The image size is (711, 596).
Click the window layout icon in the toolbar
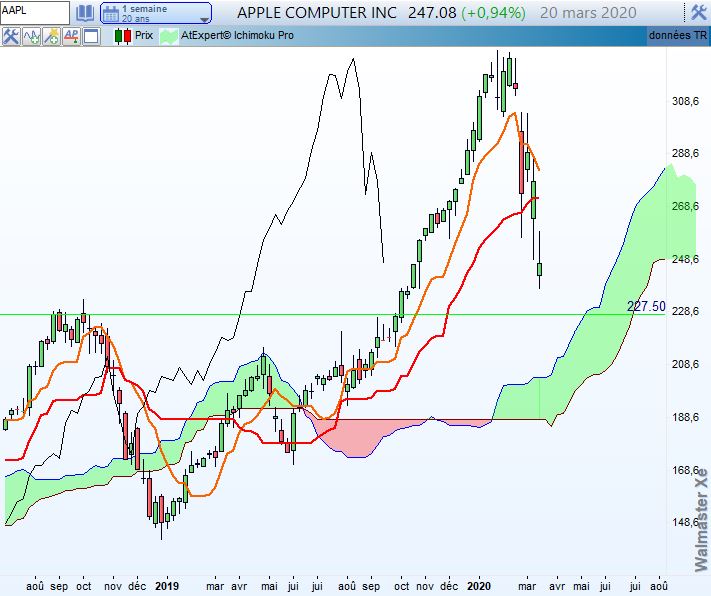[x=91, y=36]
